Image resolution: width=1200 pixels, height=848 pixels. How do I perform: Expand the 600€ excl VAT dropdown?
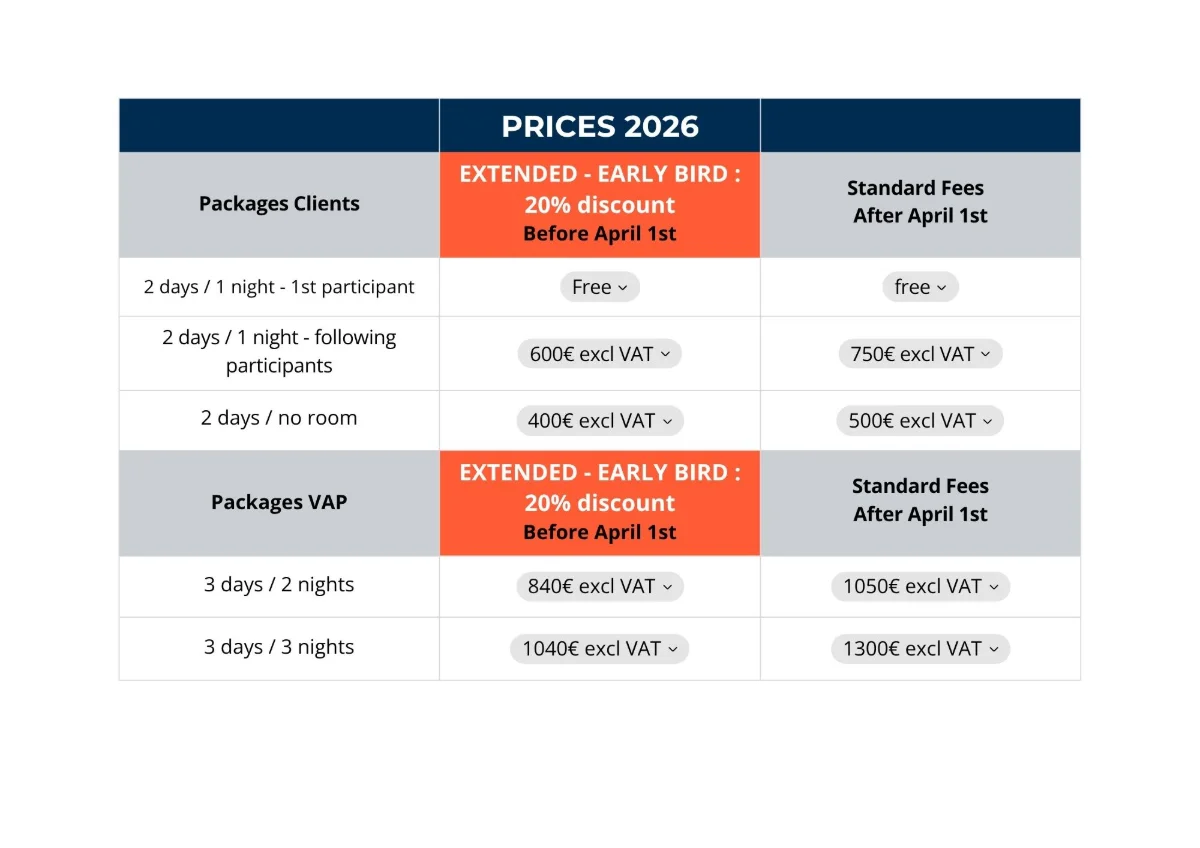click(600, 354)
